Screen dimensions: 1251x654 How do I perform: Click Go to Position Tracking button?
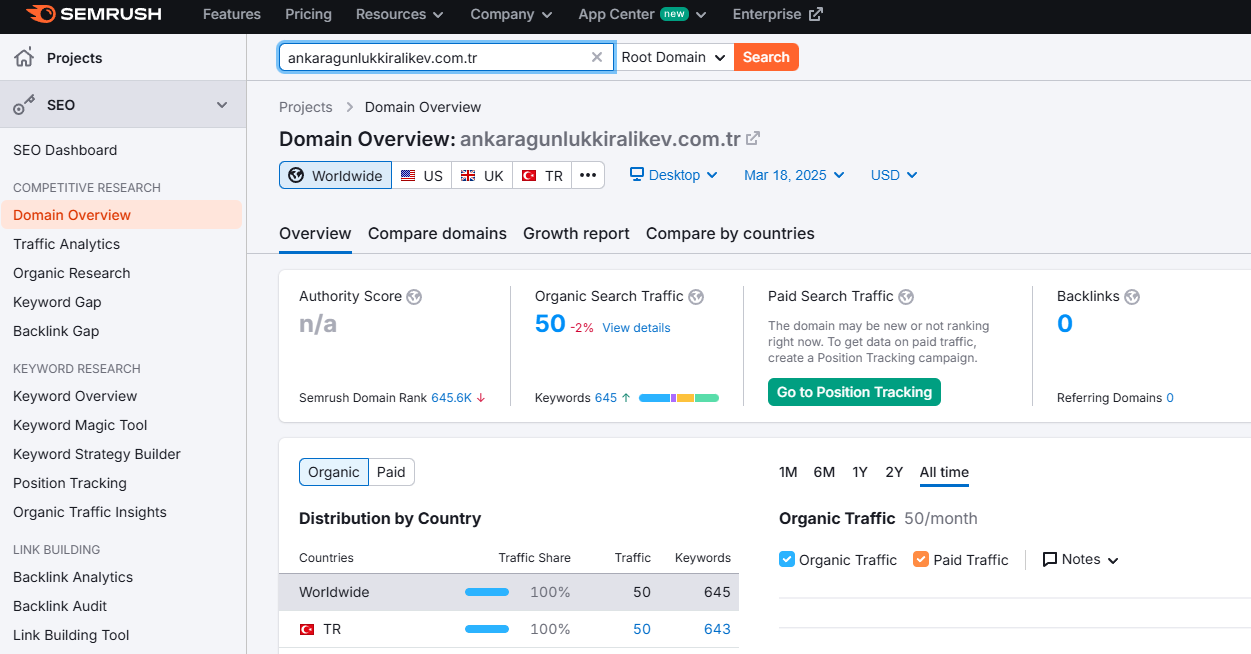pyautogui.click(x=854, y=392)
